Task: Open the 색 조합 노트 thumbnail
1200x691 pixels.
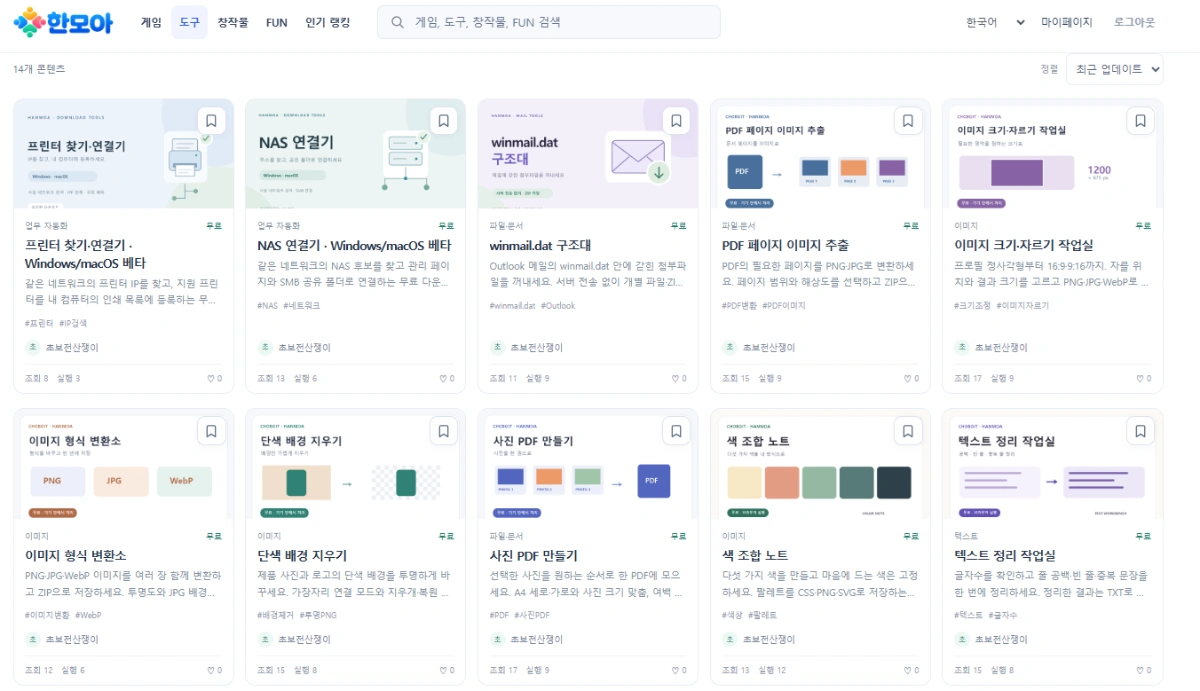Action: point(820,464)
